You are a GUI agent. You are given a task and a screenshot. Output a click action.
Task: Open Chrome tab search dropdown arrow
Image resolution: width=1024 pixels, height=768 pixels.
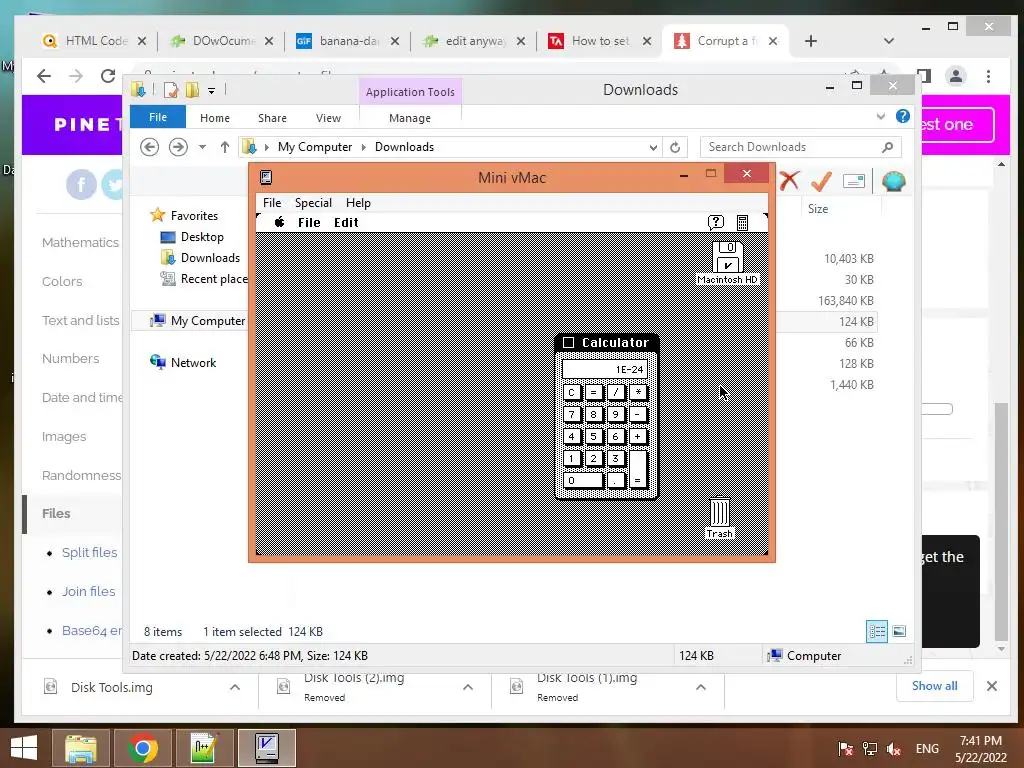[x=889, y=40]
